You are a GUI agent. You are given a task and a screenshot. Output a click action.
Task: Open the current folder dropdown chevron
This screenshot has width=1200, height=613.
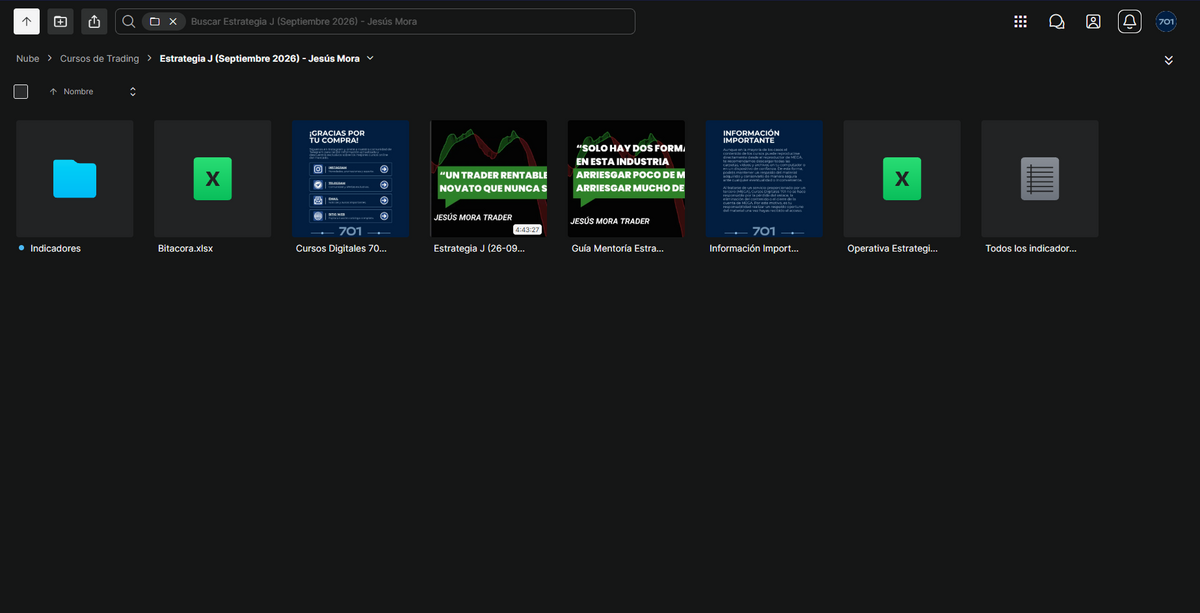click(x=370, y=59)
